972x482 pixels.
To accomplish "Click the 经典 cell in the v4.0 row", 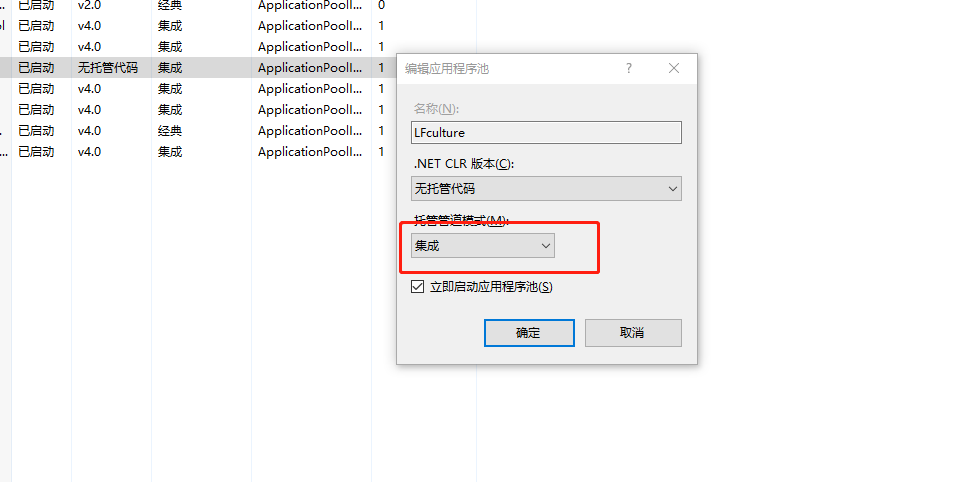I will click(x=170, y=131).
